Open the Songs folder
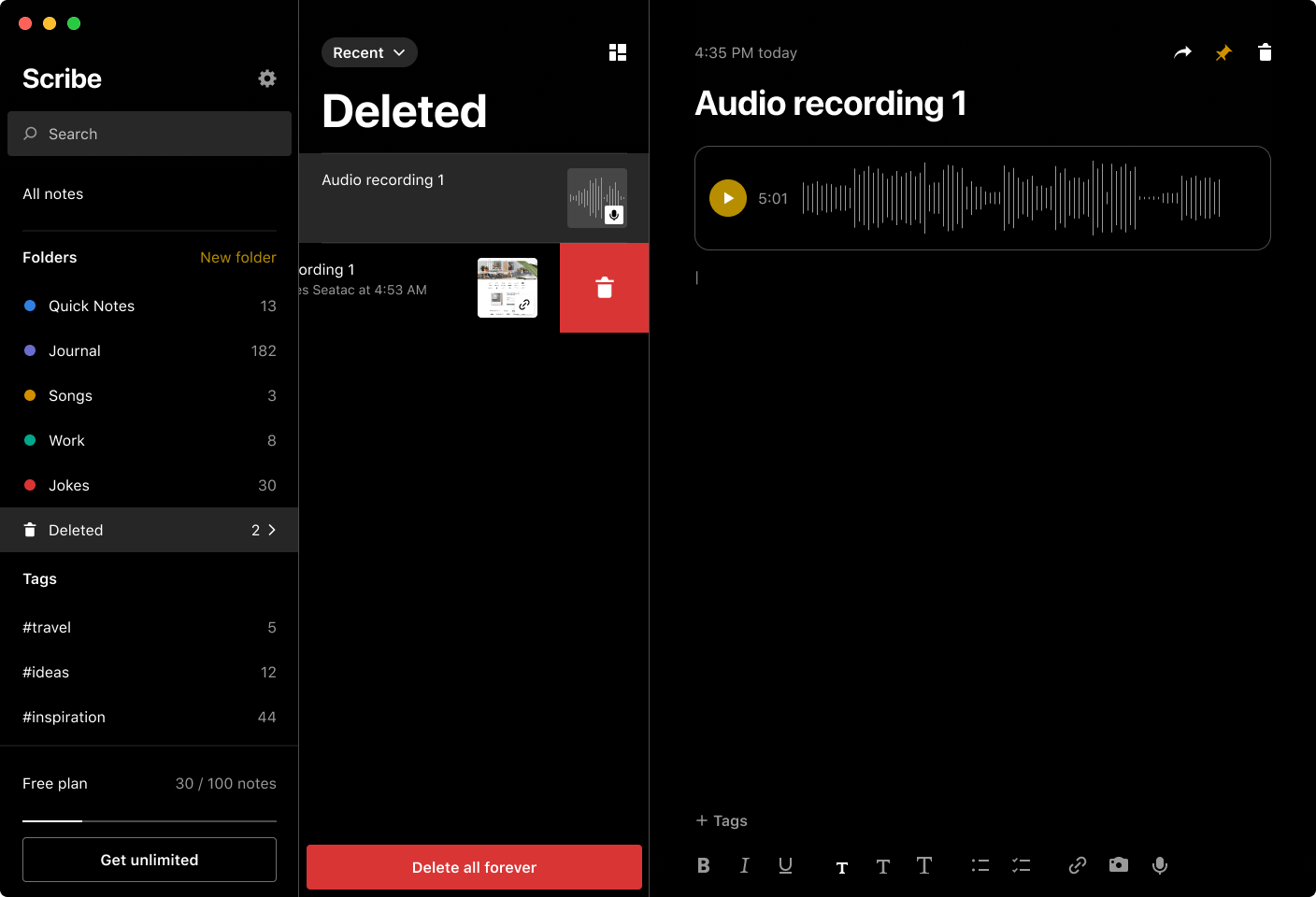1316x897 pixels. 150,395
